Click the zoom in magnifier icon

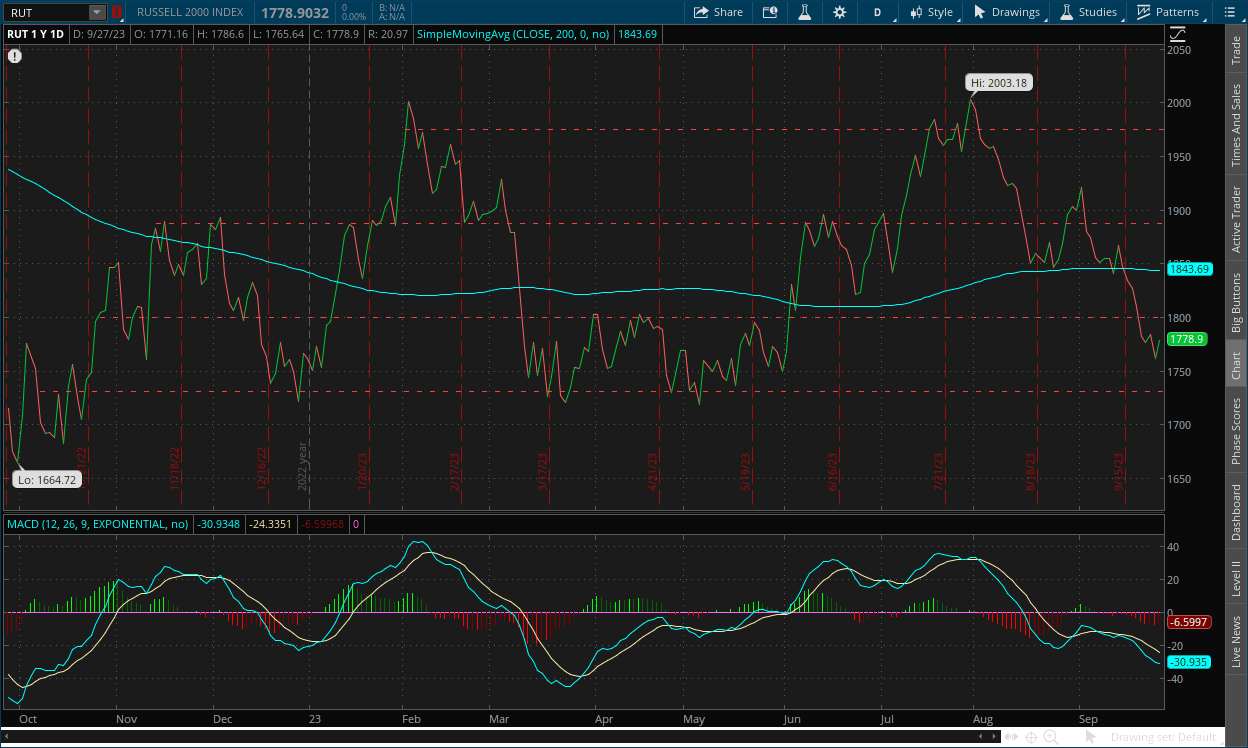click(1051, 737)
